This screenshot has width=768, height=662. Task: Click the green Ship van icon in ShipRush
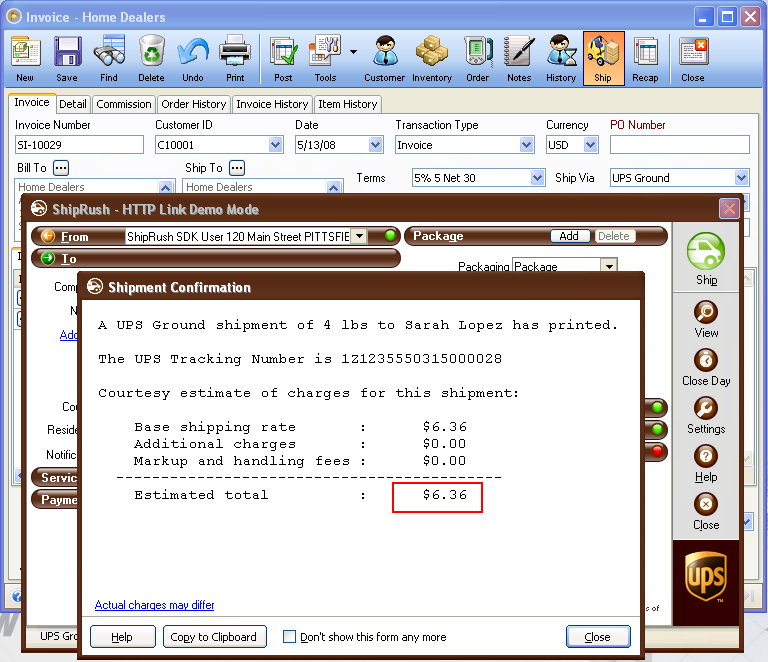tap(706, 250)
